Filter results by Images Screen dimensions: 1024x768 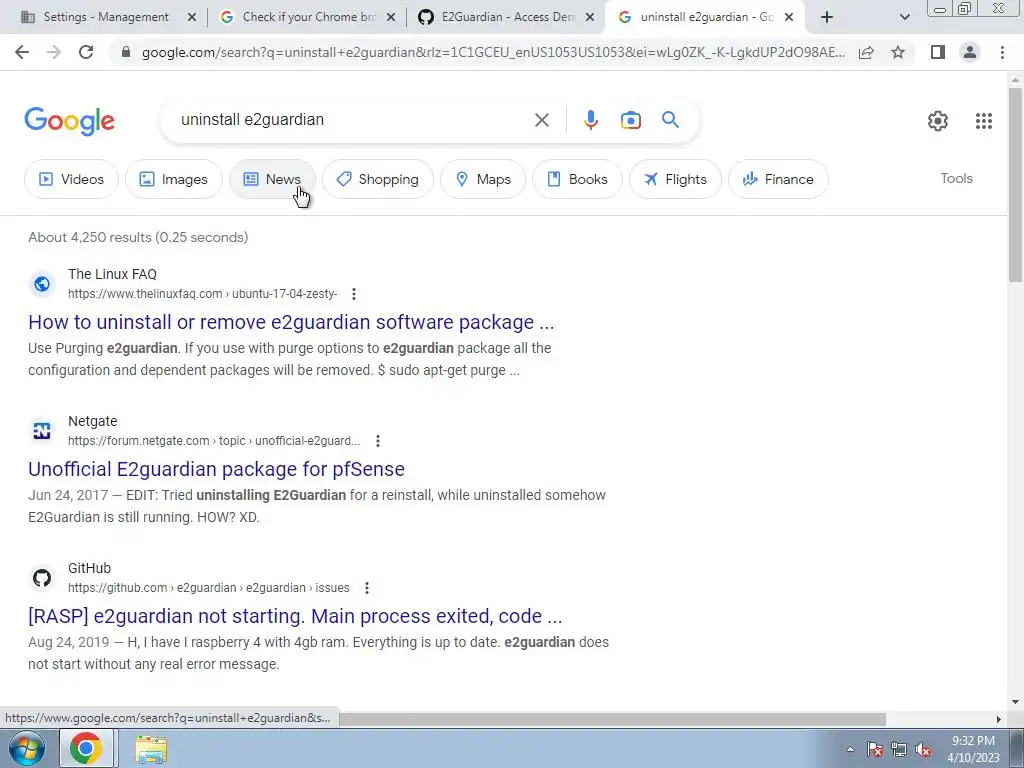(x=174, y=179)
